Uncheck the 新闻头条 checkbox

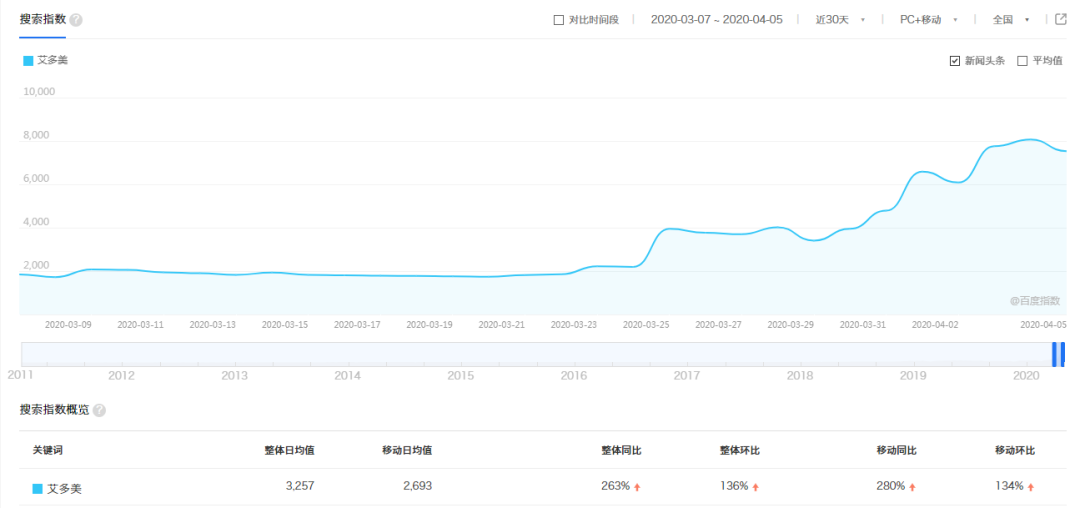click(955, 61)
